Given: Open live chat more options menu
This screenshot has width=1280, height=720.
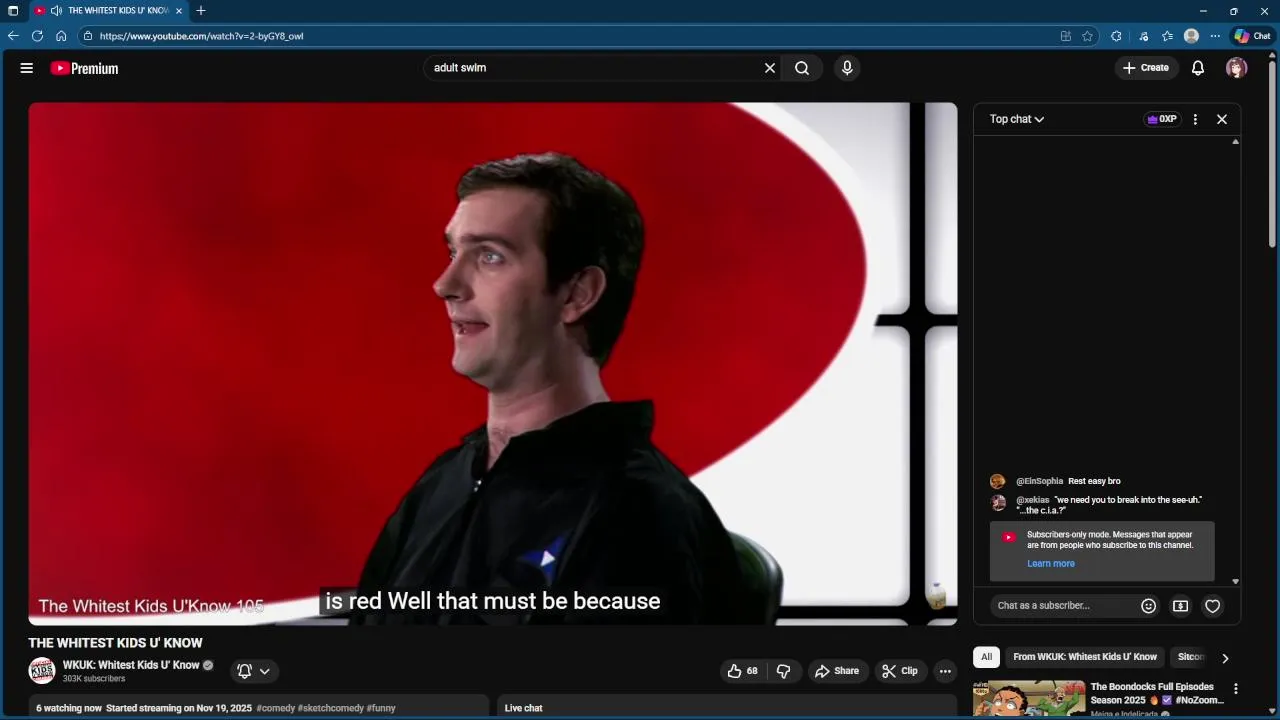Looking at the screenshot, I should click(1195, 119).
